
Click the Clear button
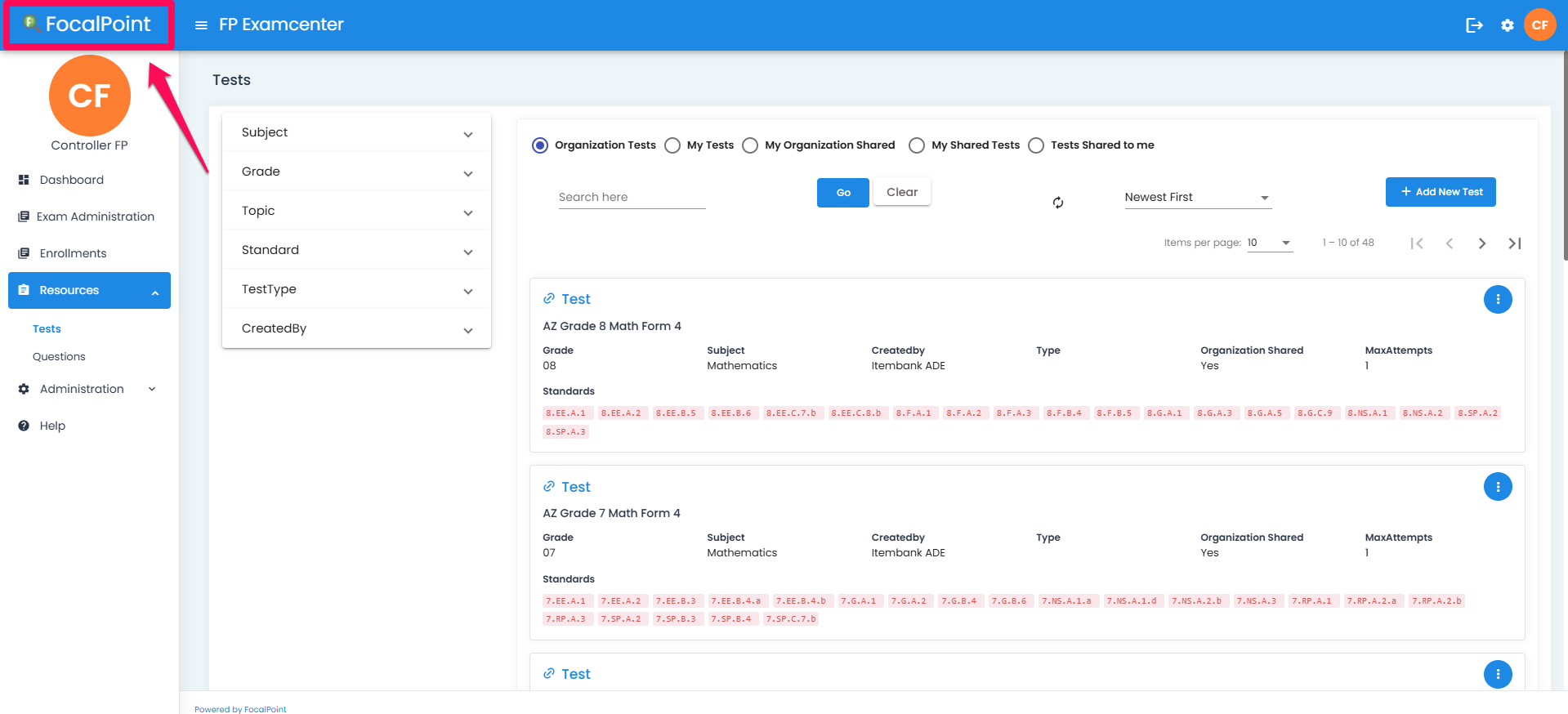pos(902,192)
